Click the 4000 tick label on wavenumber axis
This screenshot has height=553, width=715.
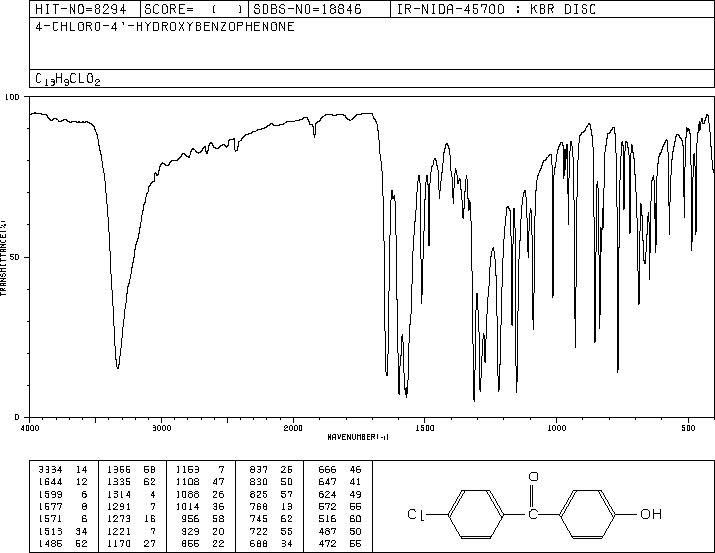(x=30, y=428)
